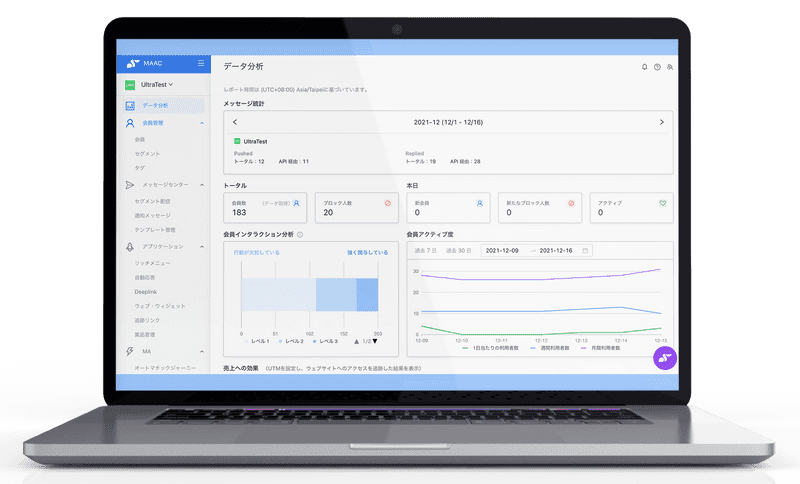Go to previous legend page arrow

click(356, 341)
